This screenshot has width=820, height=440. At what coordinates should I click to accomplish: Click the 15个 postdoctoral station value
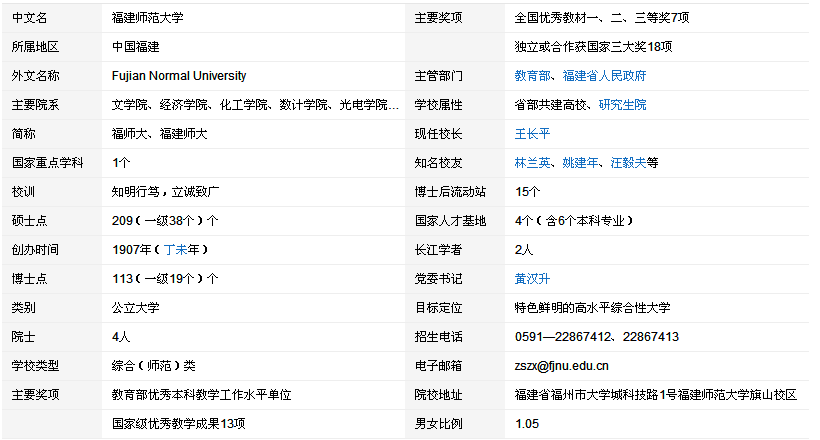(x=527, y=192)
